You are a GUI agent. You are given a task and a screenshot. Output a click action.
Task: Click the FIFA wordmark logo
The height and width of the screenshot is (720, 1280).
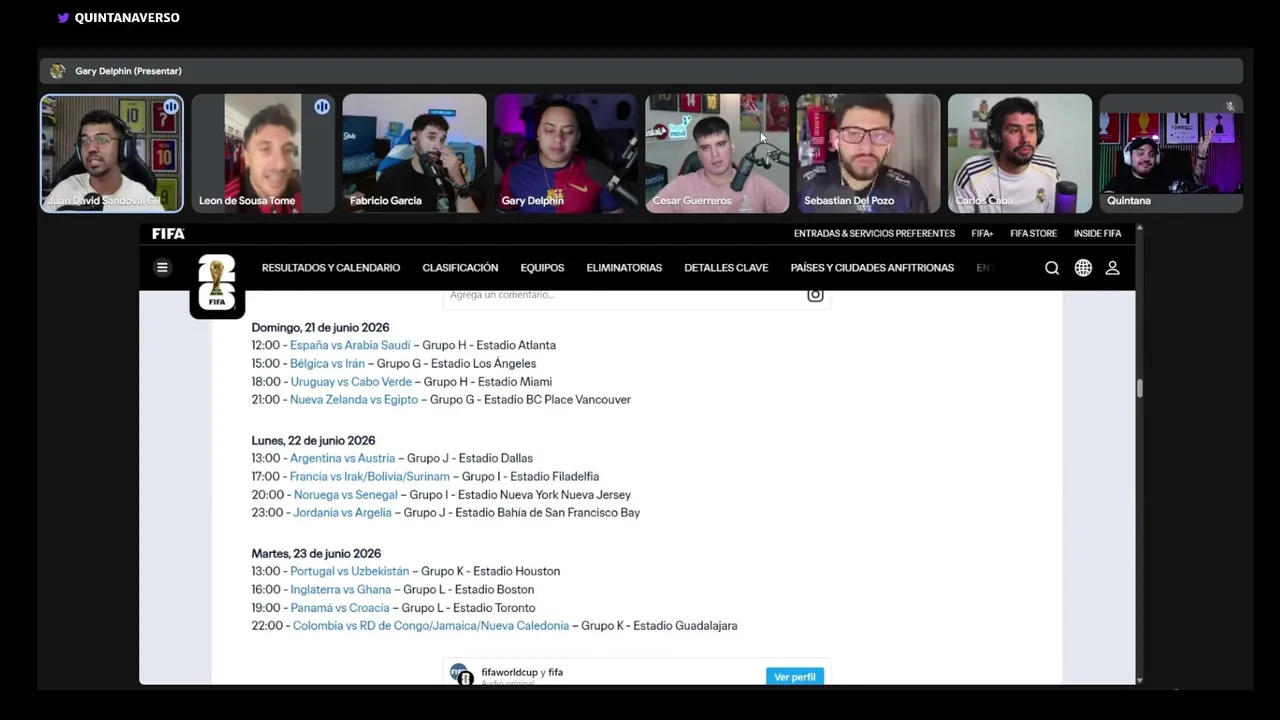tap(168, 233)
